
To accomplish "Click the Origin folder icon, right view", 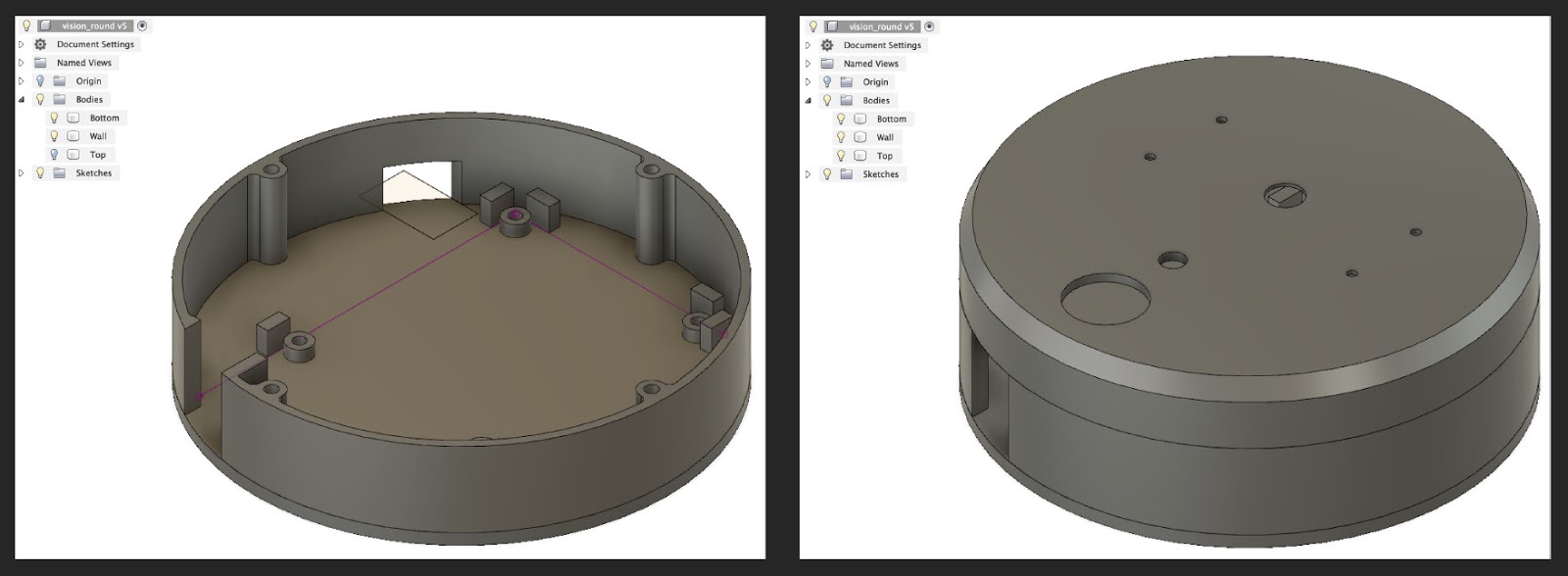I will 846,82.
